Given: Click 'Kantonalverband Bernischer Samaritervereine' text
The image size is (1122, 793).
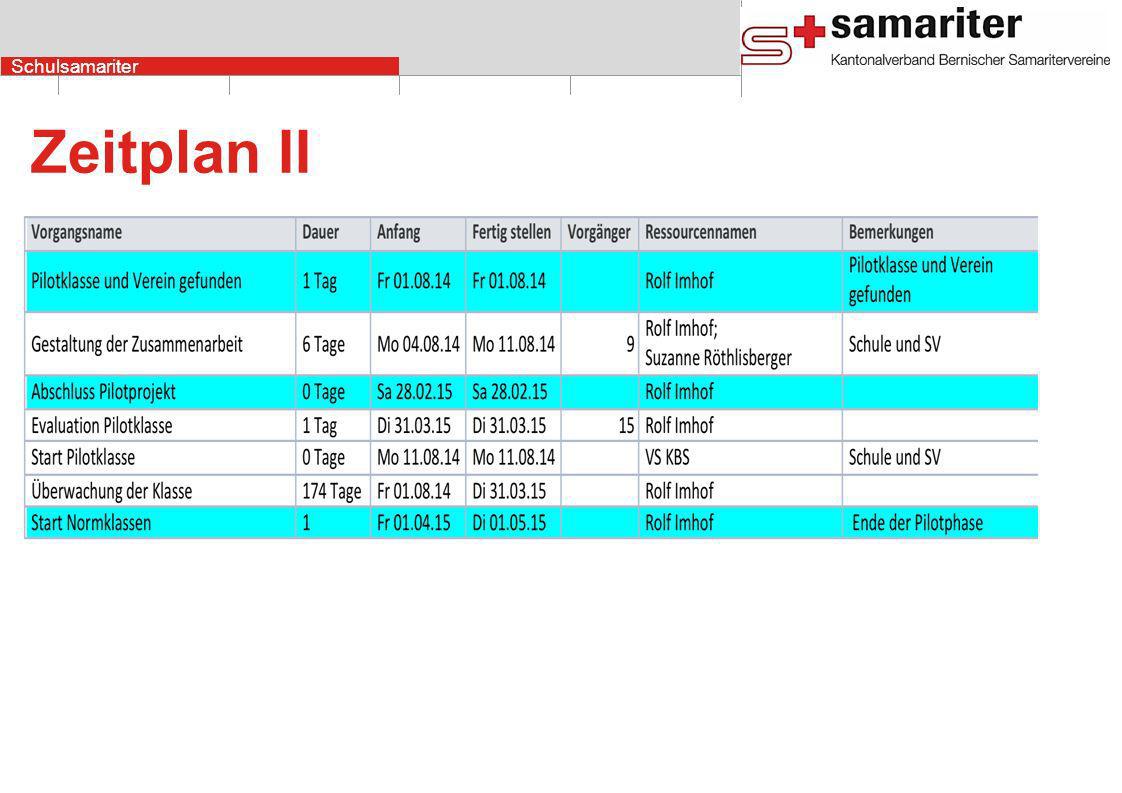Looking at the screenshot, I should coord(970,60).
